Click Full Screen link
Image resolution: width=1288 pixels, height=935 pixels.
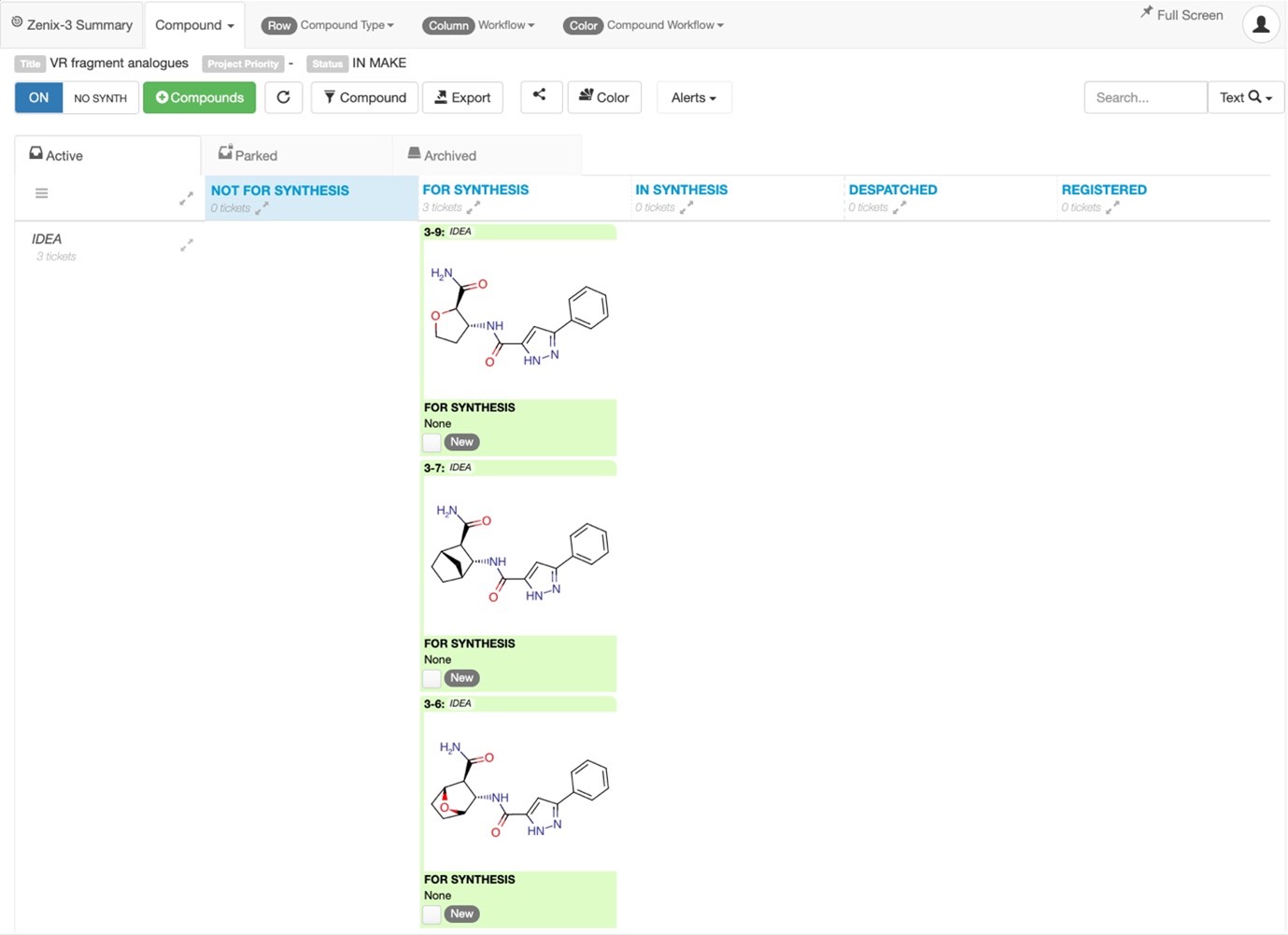coord(1189,15)
